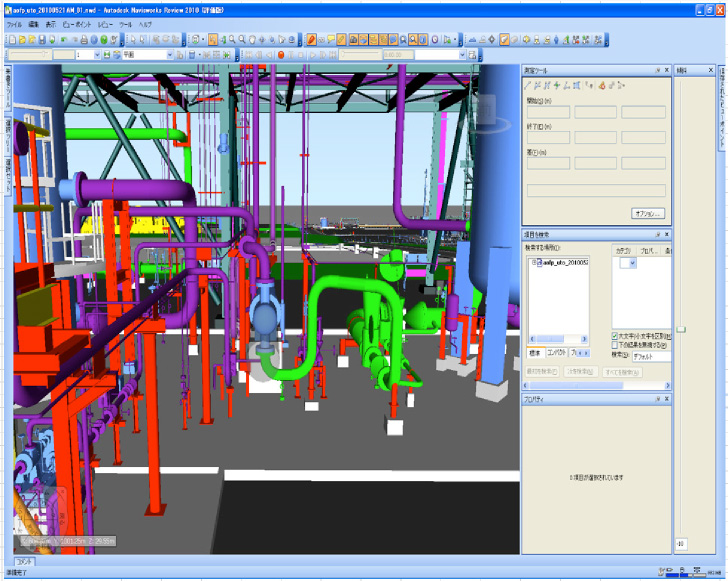
Task: Toggle the match case search checkbox
Action: point(616,336)
